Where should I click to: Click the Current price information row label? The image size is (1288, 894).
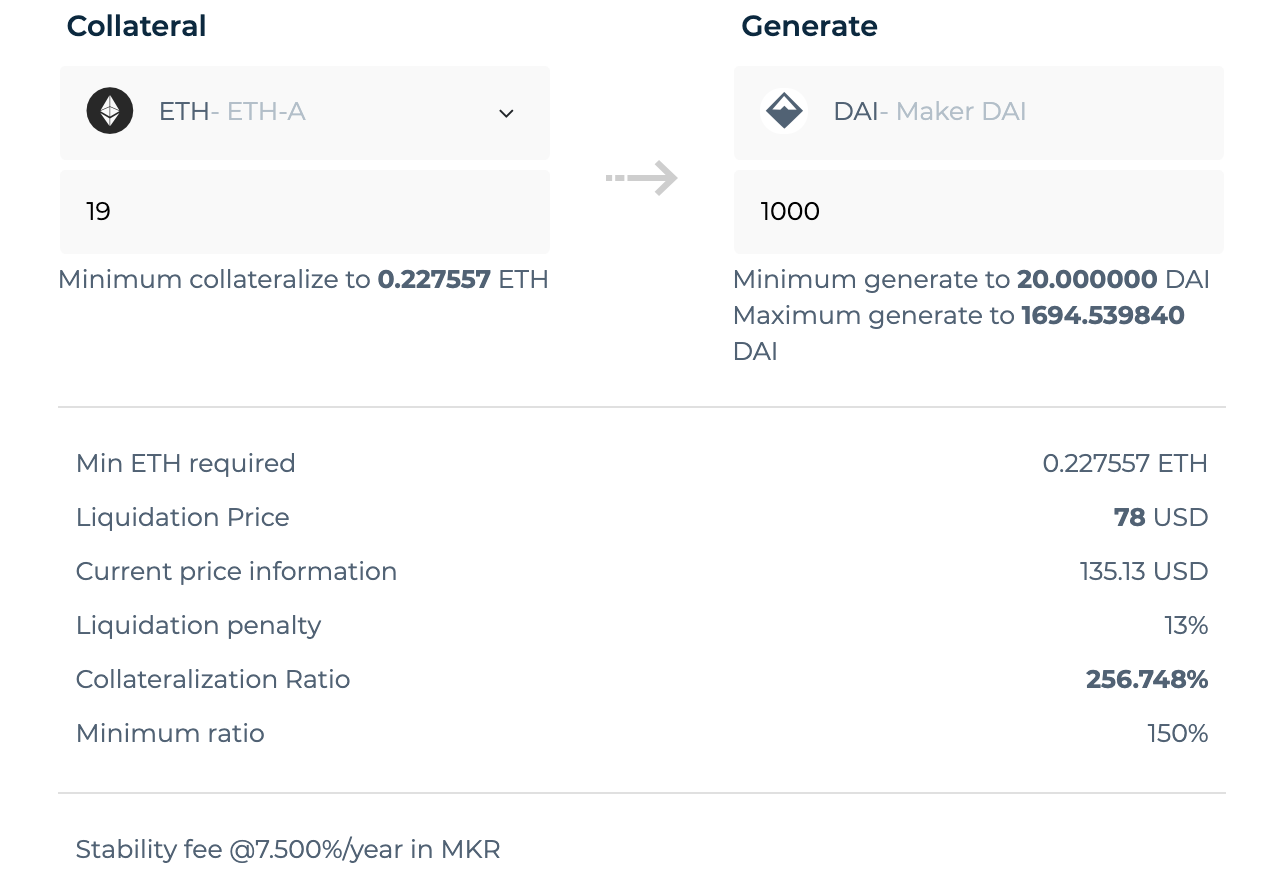pyautogui.click(x=236, y=571)
